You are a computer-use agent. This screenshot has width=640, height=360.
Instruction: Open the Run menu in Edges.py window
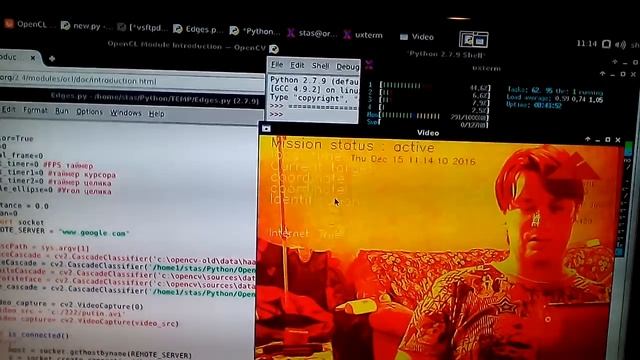coord(62,111)
